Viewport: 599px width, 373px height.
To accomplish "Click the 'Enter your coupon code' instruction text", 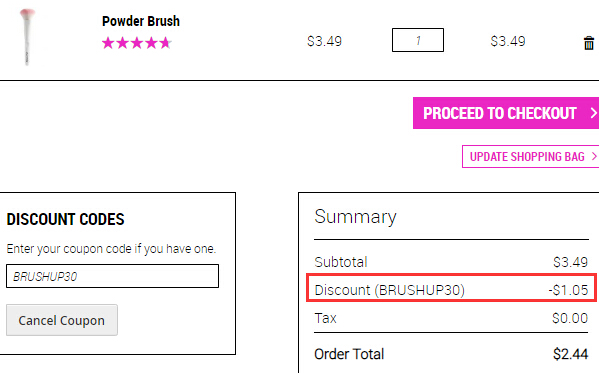I will tap(111, 249).
